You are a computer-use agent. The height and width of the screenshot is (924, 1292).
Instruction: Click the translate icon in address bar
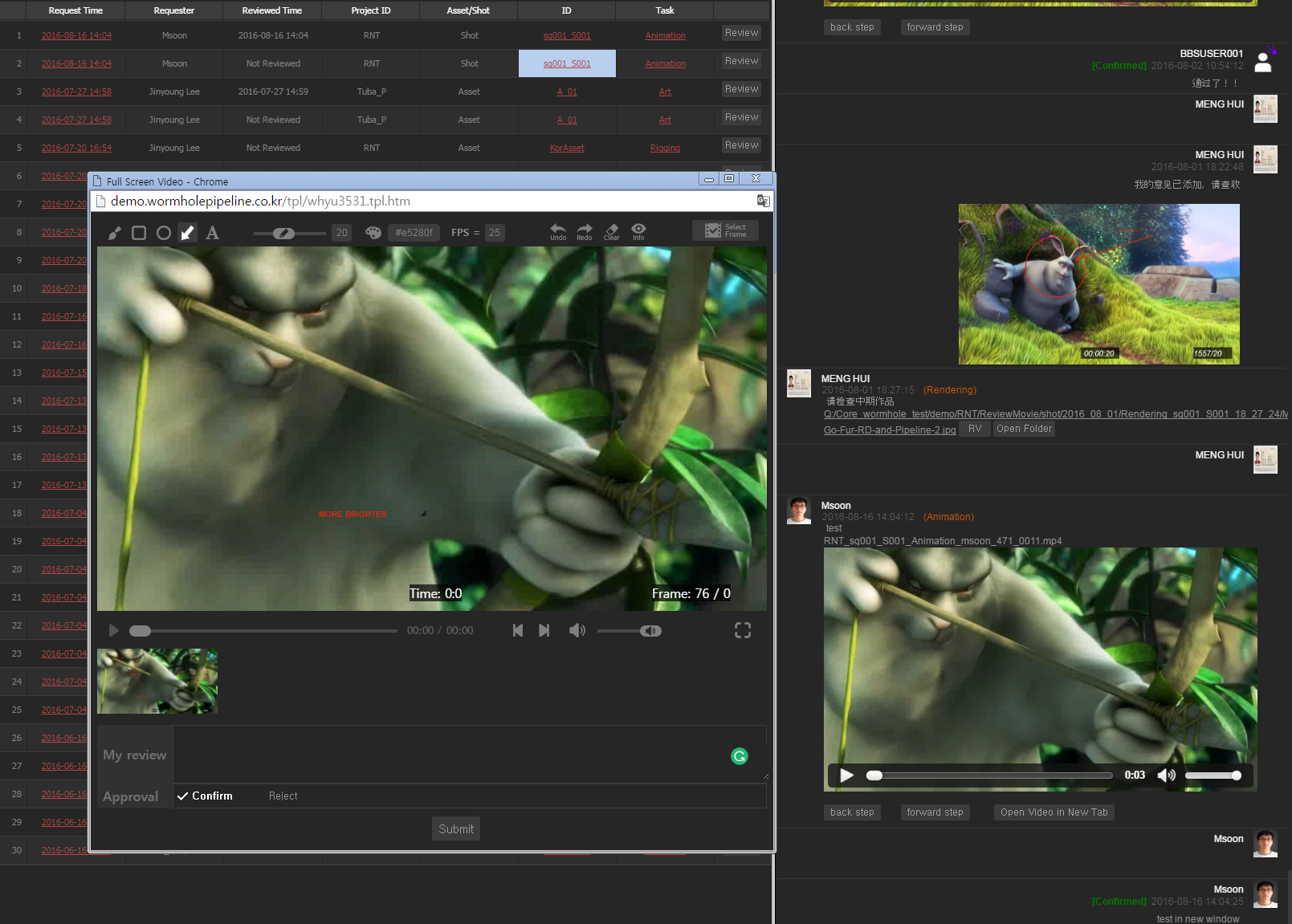click(763, 201)
